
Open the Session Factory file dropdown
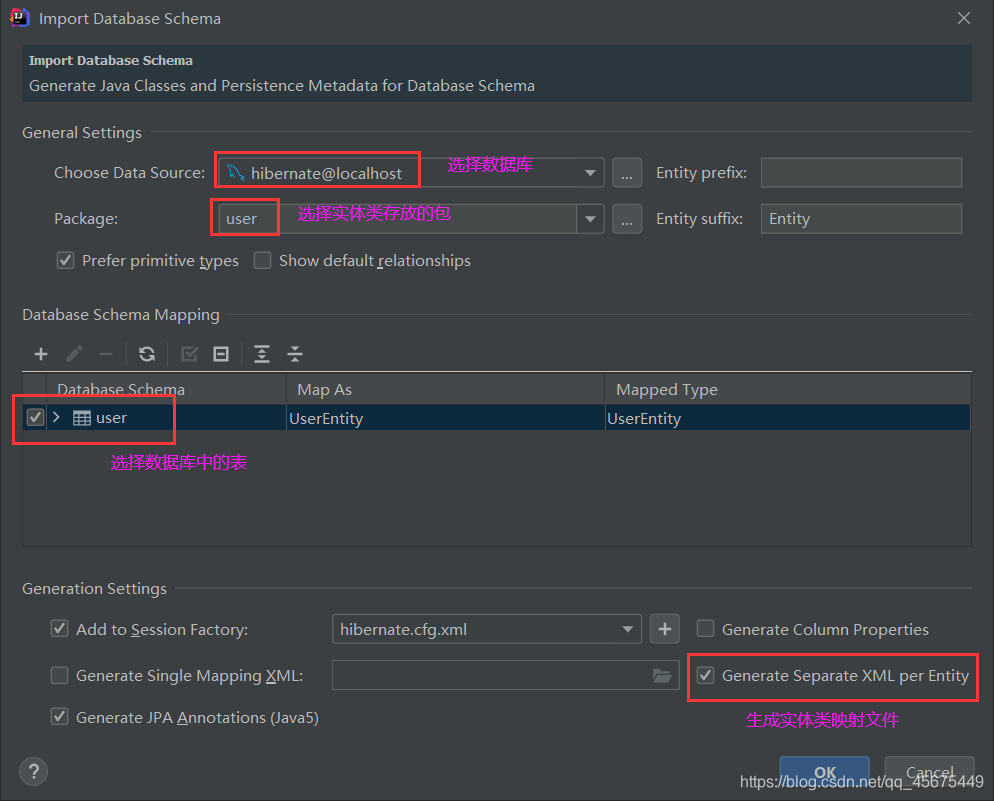[x=627, y=629]
